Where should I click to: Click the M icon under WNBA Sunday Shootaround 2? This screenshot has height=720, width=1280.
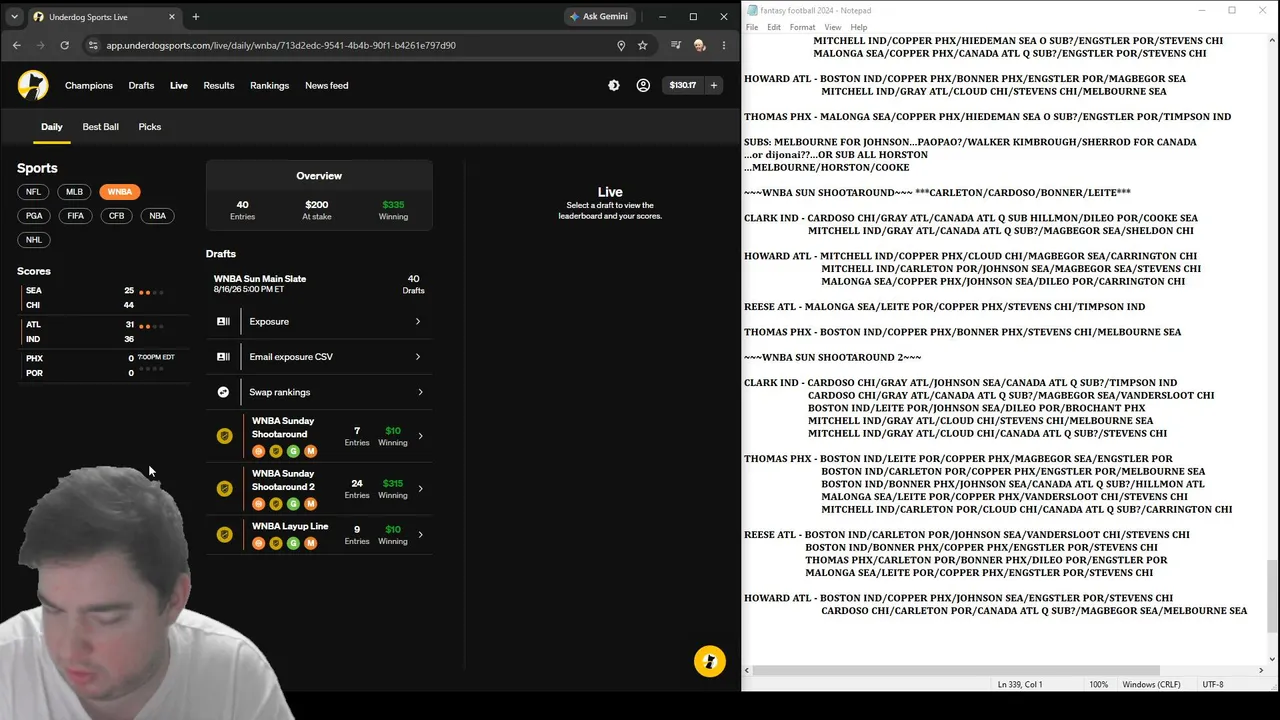pos(310,504)
